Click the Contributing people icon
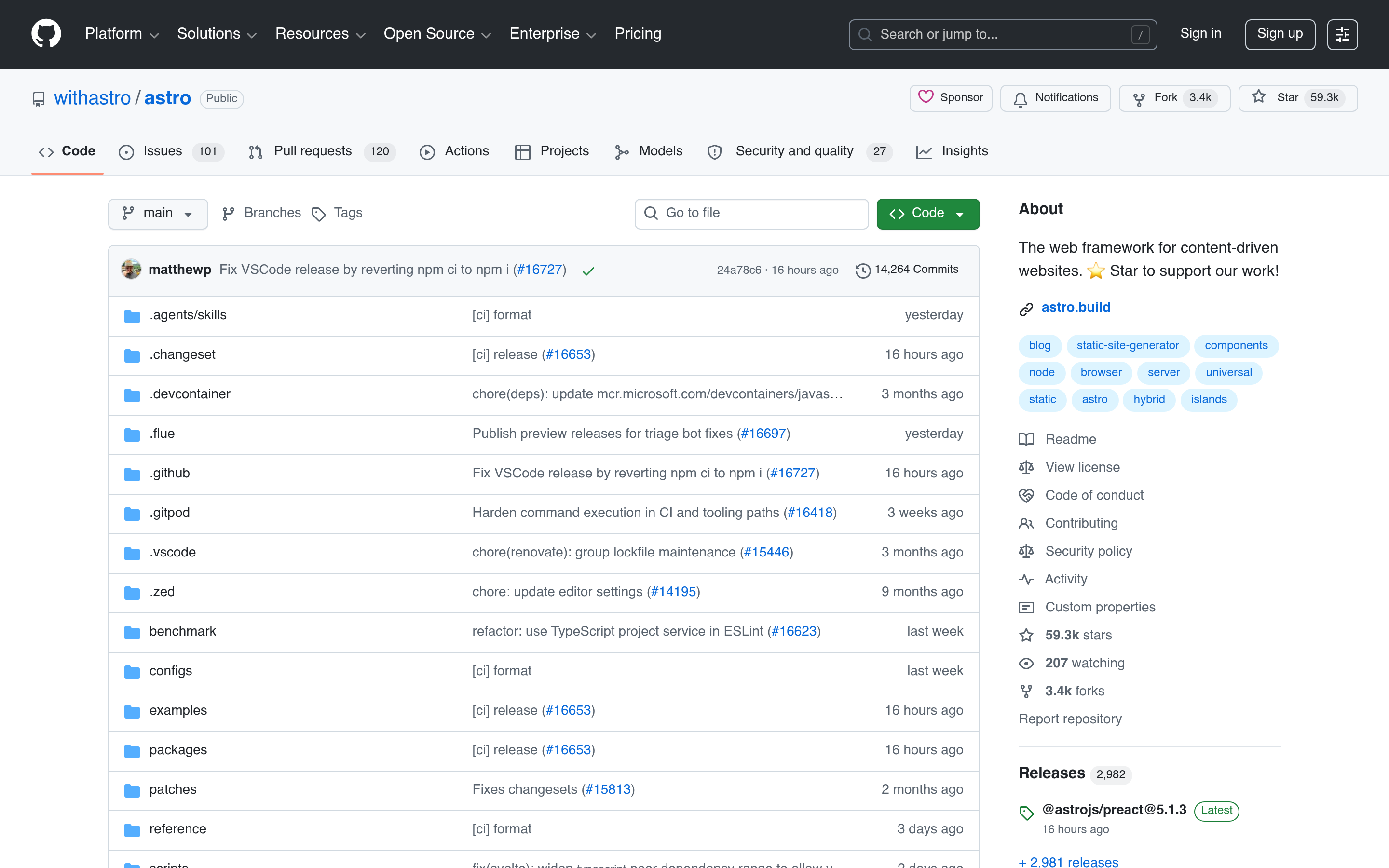The width and height of the screenshot is (1389, 868). [x=1026, y=524]
